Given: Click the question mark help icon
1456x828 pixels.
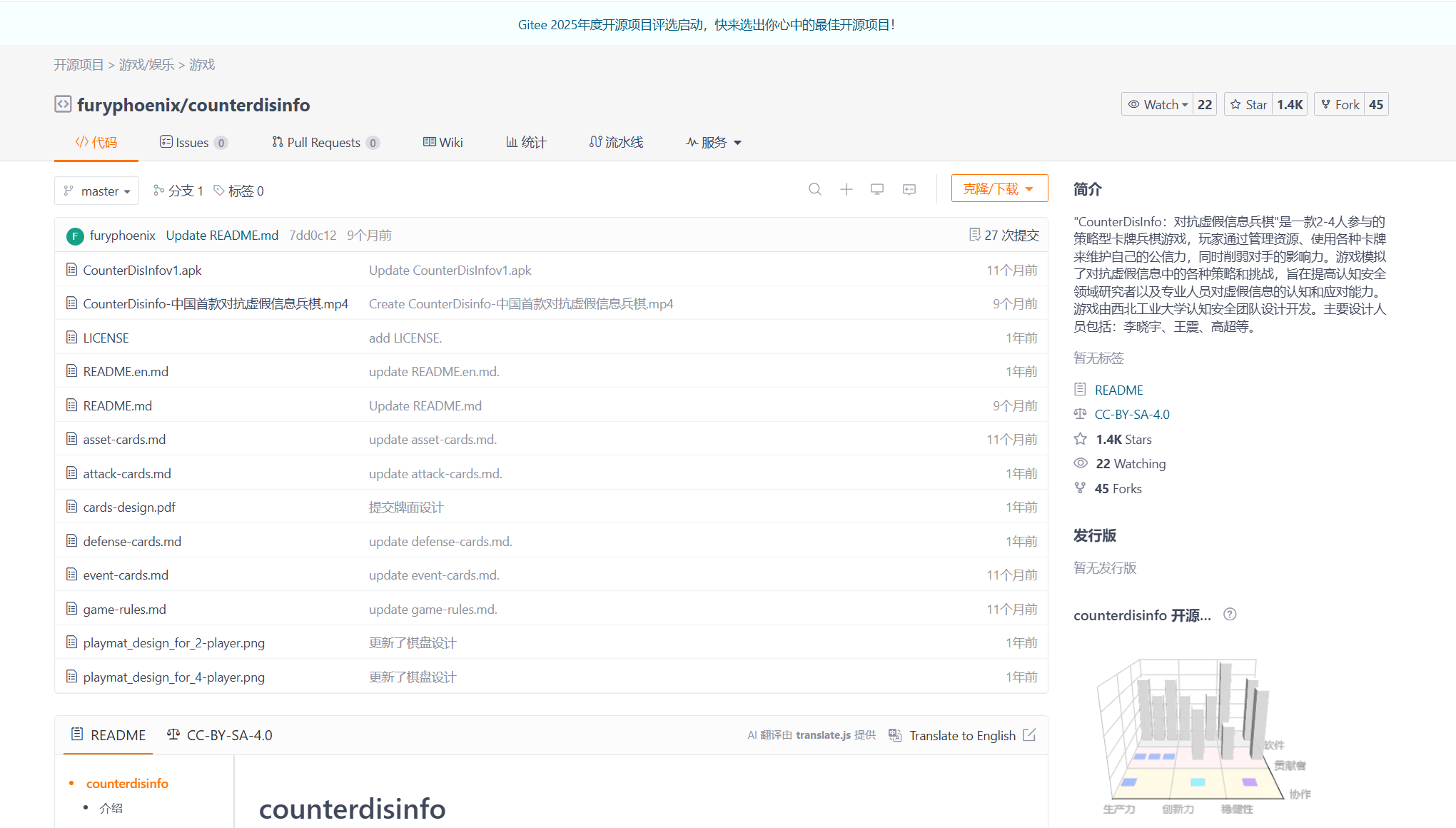Looking at the screenshot, I should pos(1230,615).
